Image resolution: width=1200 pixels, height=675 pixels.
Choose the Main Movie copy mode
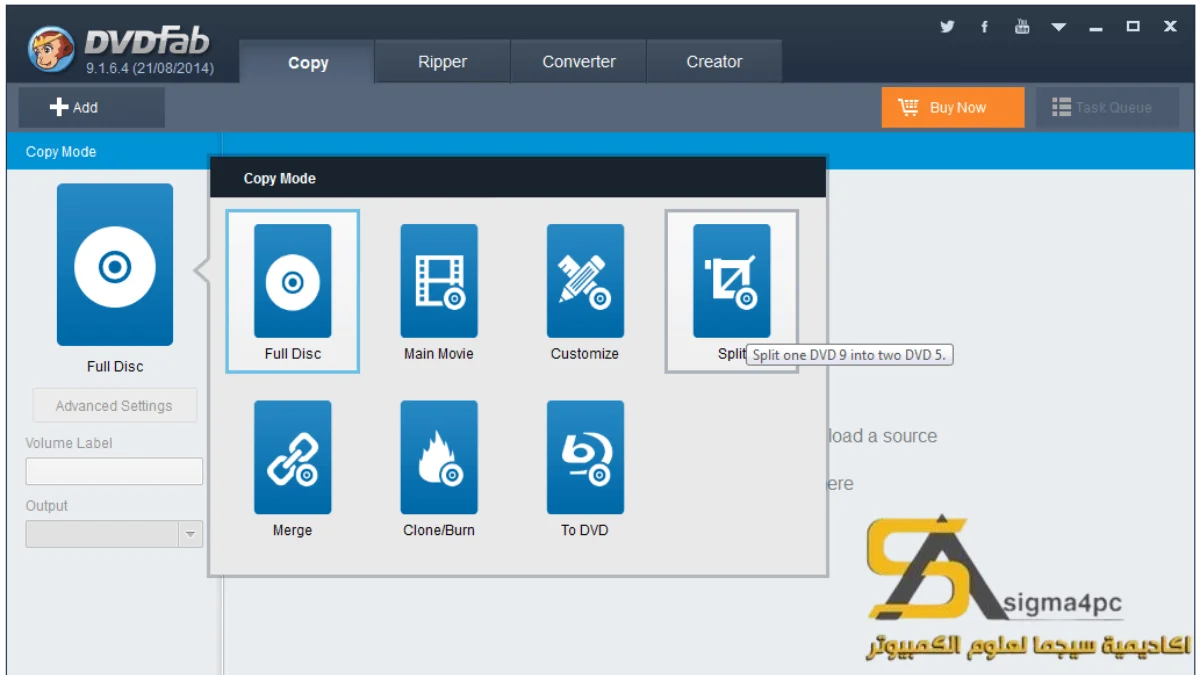point(439,281)
